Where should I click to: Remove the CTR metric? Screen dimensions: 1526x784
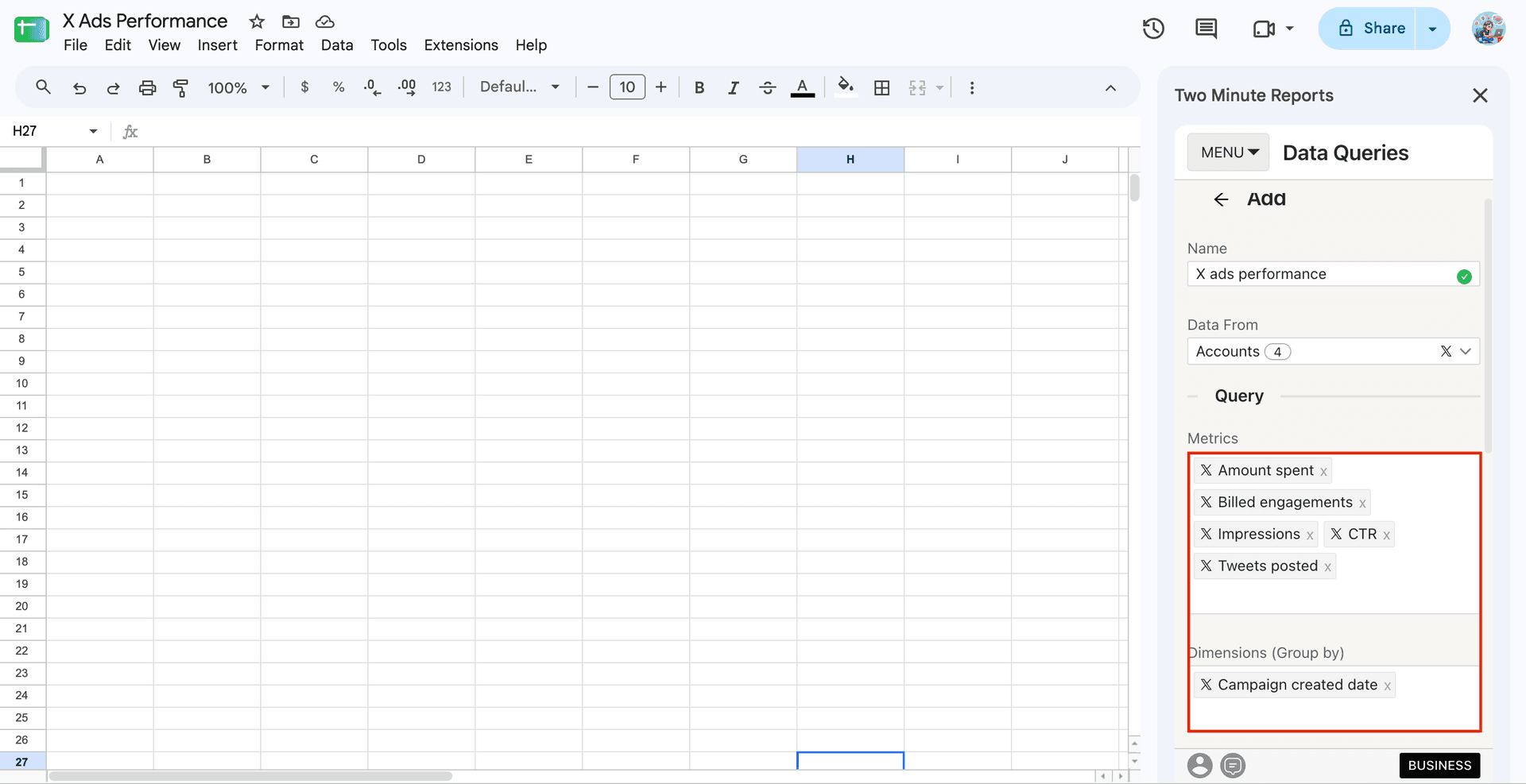tap(1386, 535)
